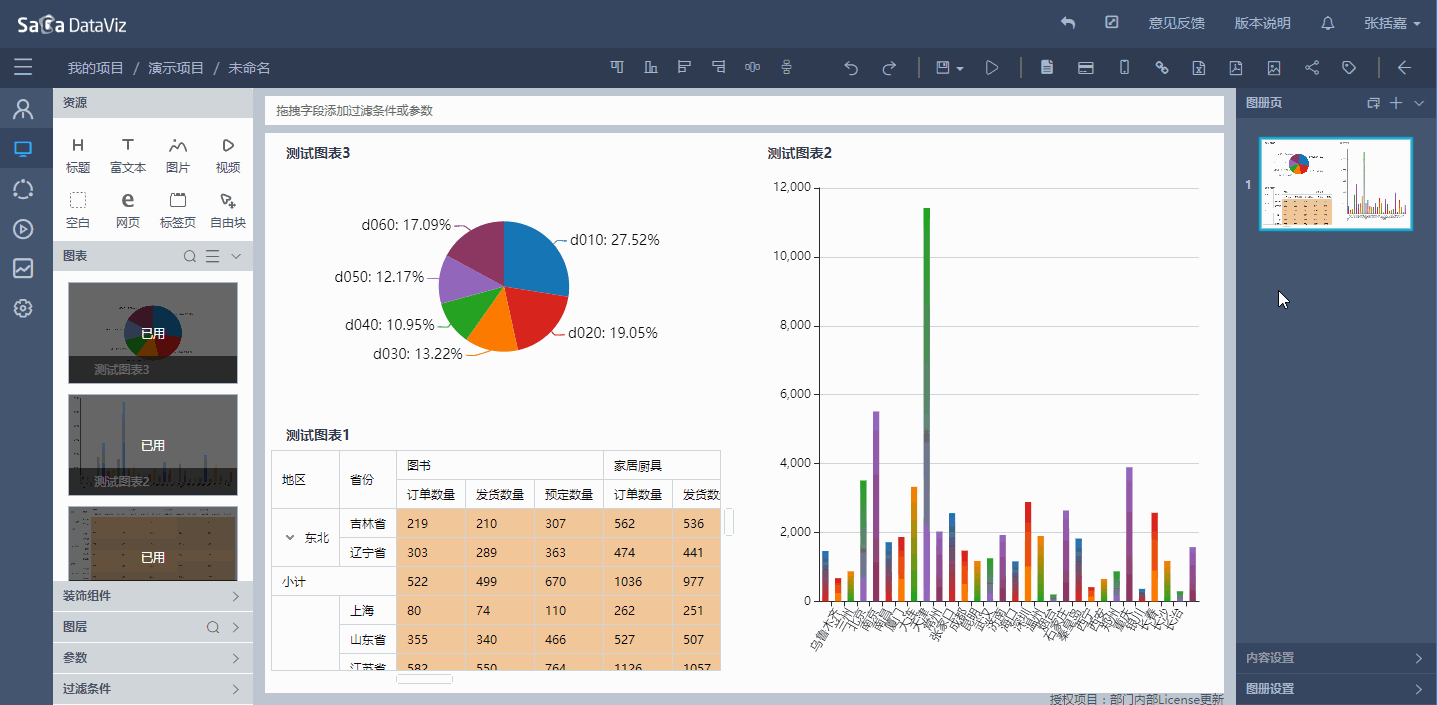This screenshot has height=705, width=1437.
Task: Share the dashboard using the share icon
Action: tap(1312, 68)
